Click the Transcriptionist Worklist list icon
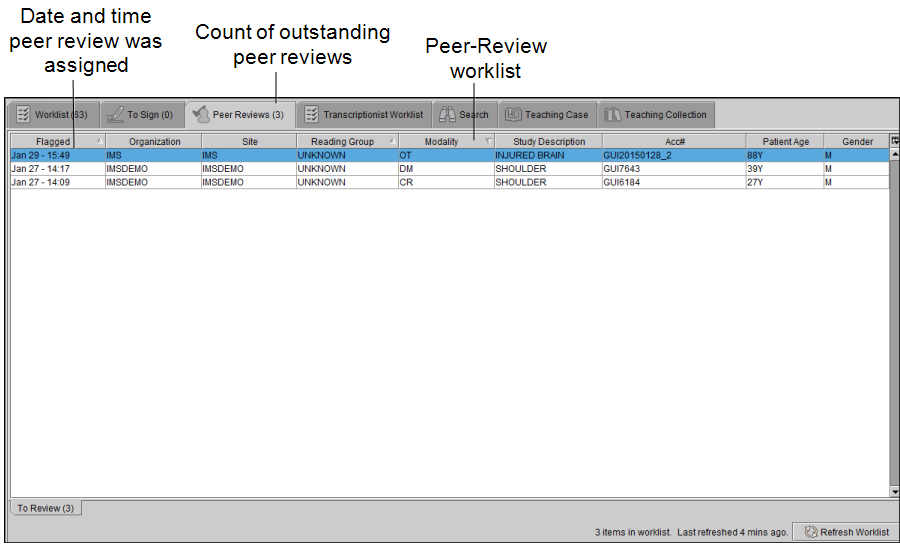 pos(311,114)
